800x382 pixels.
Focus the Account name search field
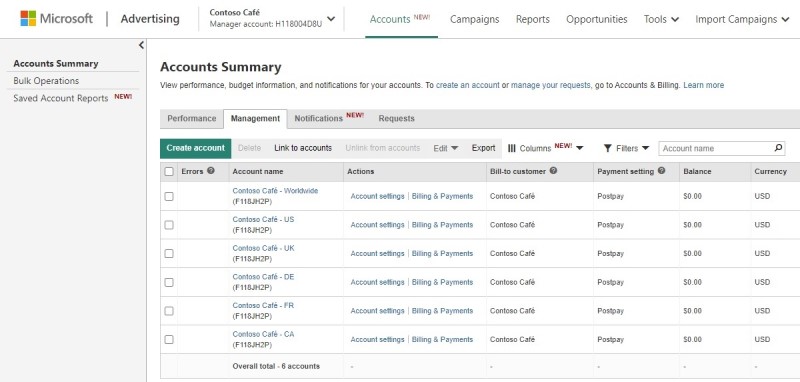tap(716, 148)
